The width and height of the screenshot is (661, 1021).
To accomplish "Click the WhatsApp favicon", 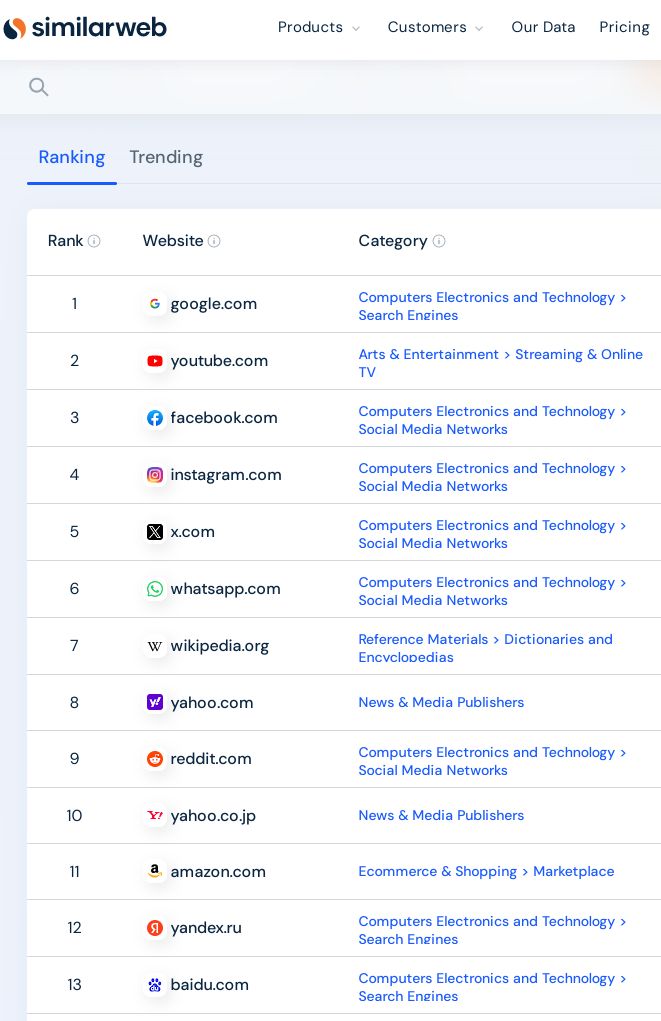I will pyautogui.click(x=154, y=589).
